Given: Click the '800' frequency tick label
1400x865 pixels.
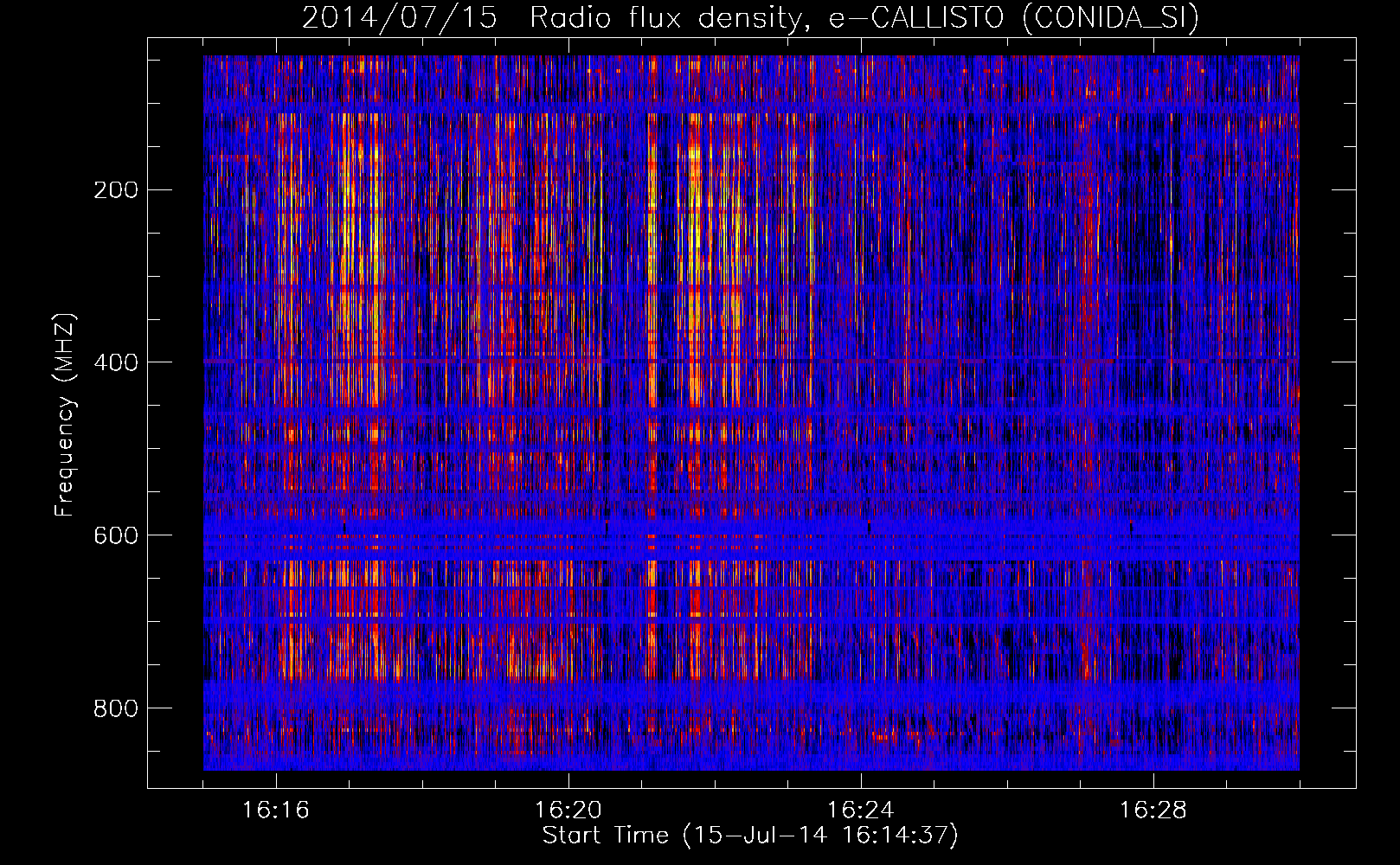Looking at the screenshot, I should click(x=116, y=708).
